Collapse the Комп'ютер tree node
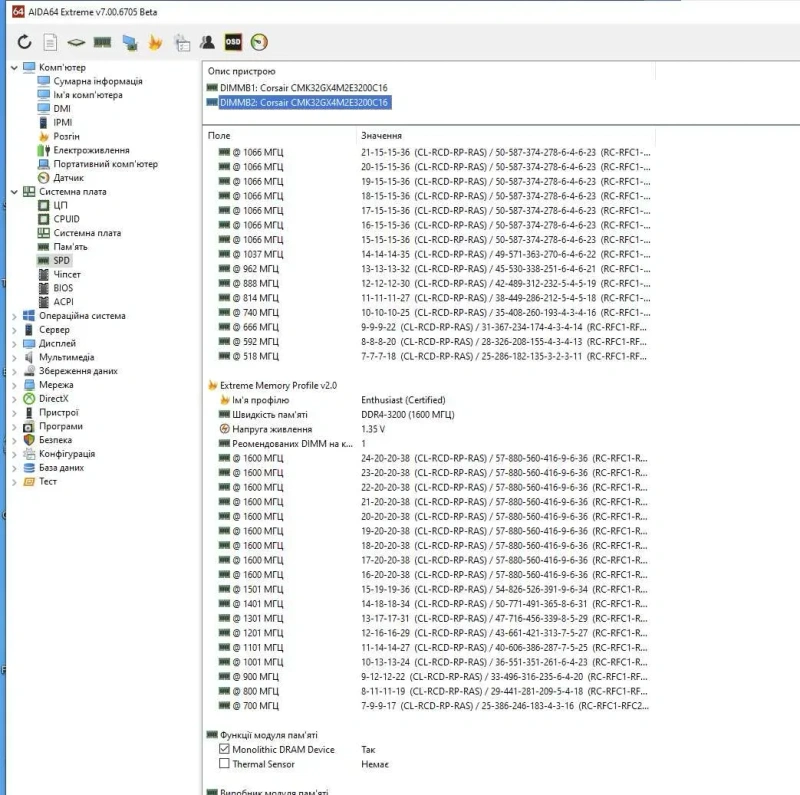 click(14, 67)
